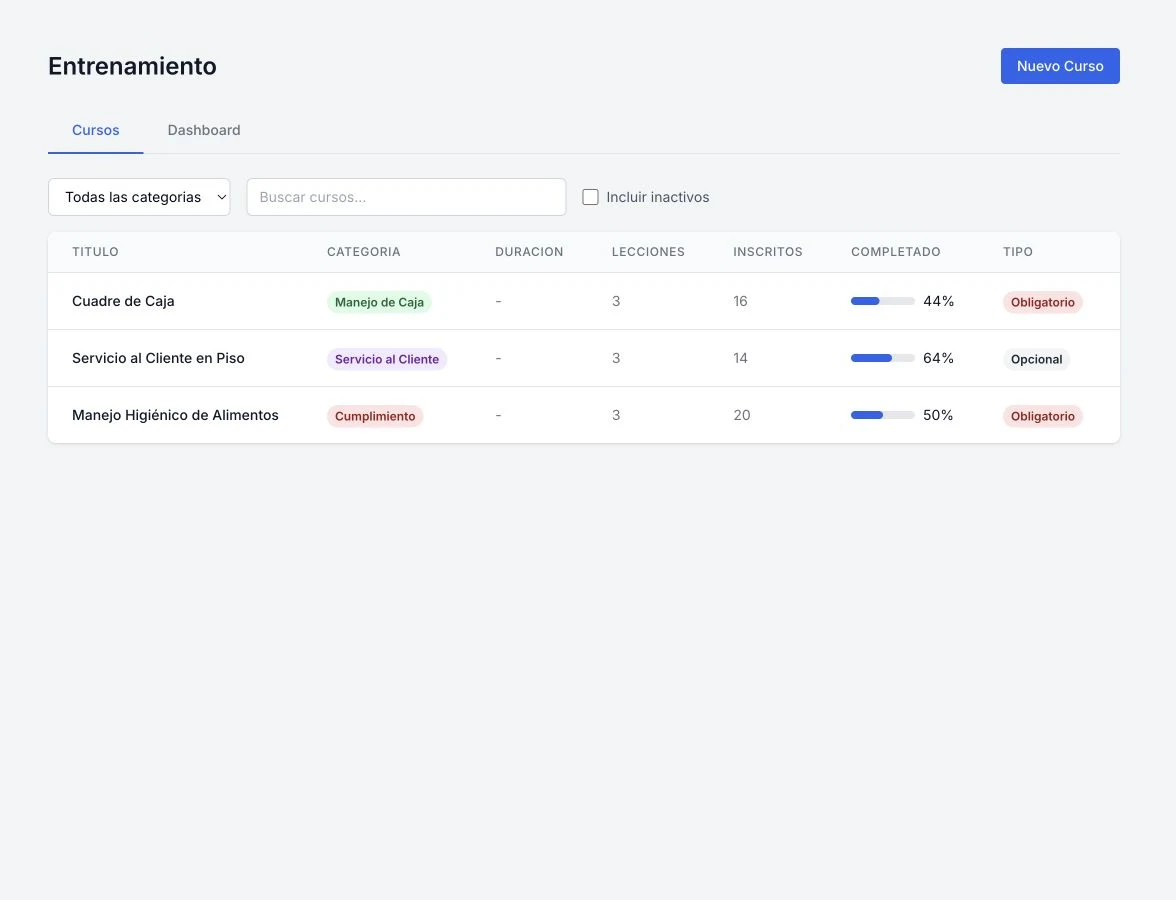This screenshot has height=900, width=1176.
Task: Click the COMPLETADO column header
Action: click(x=896, y=252)
